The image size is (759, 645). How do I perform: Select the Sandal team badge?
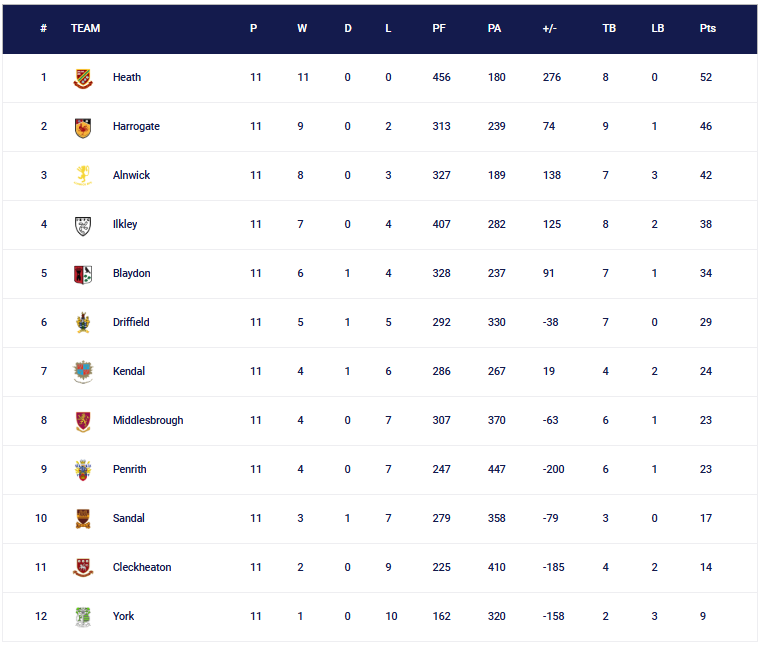(84, 519)
